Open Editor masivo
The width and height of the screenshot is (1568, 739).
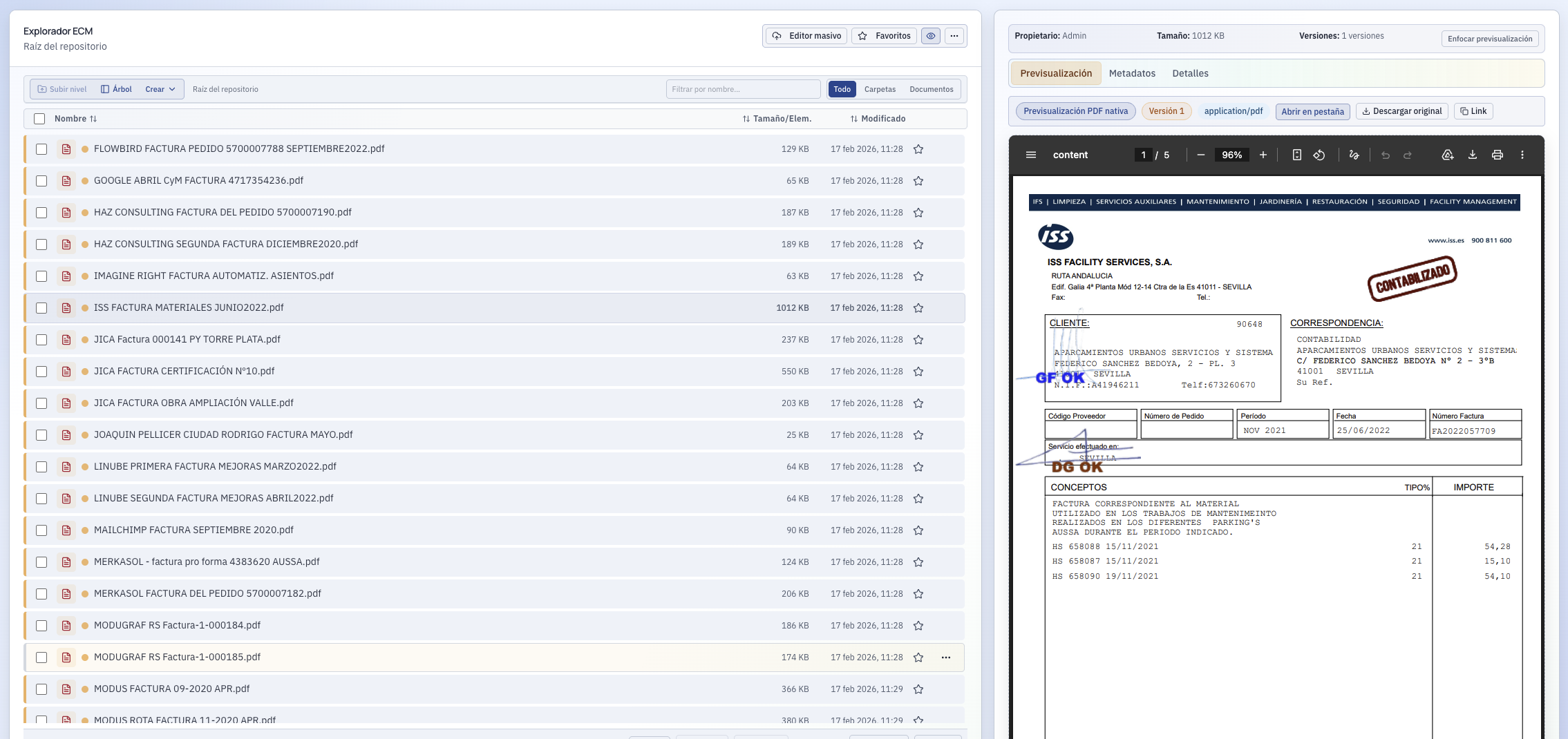tap(806, 35)
